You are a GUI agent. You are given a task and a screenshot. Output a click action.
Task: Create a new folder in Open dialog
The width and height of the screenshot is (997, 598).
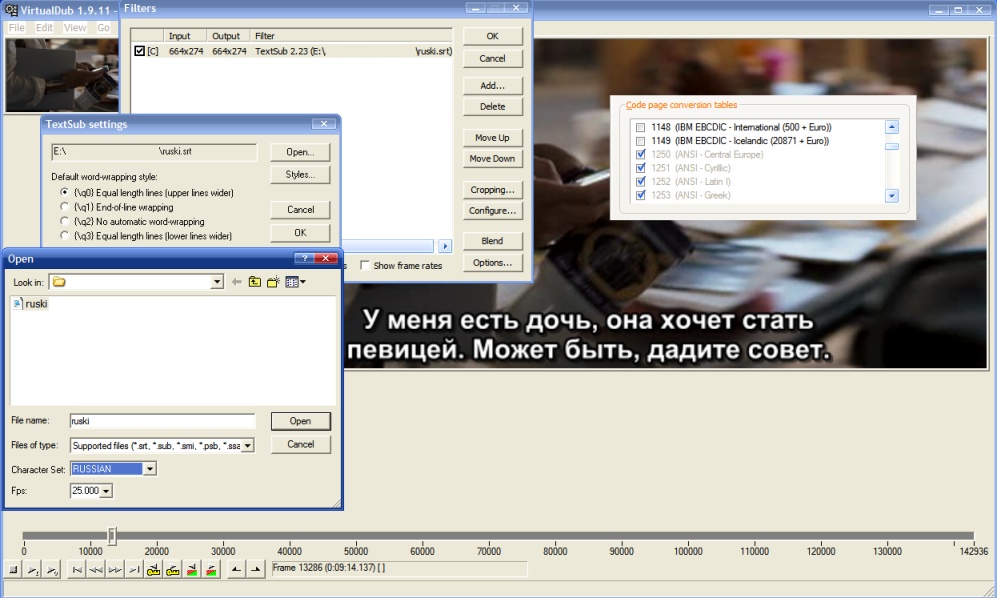(273, 282)
